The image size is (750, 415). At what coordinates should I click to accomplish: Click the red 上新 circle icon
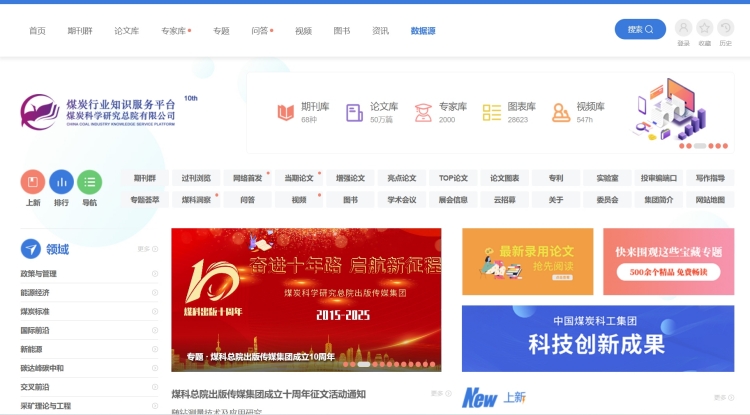click(33, 182)
